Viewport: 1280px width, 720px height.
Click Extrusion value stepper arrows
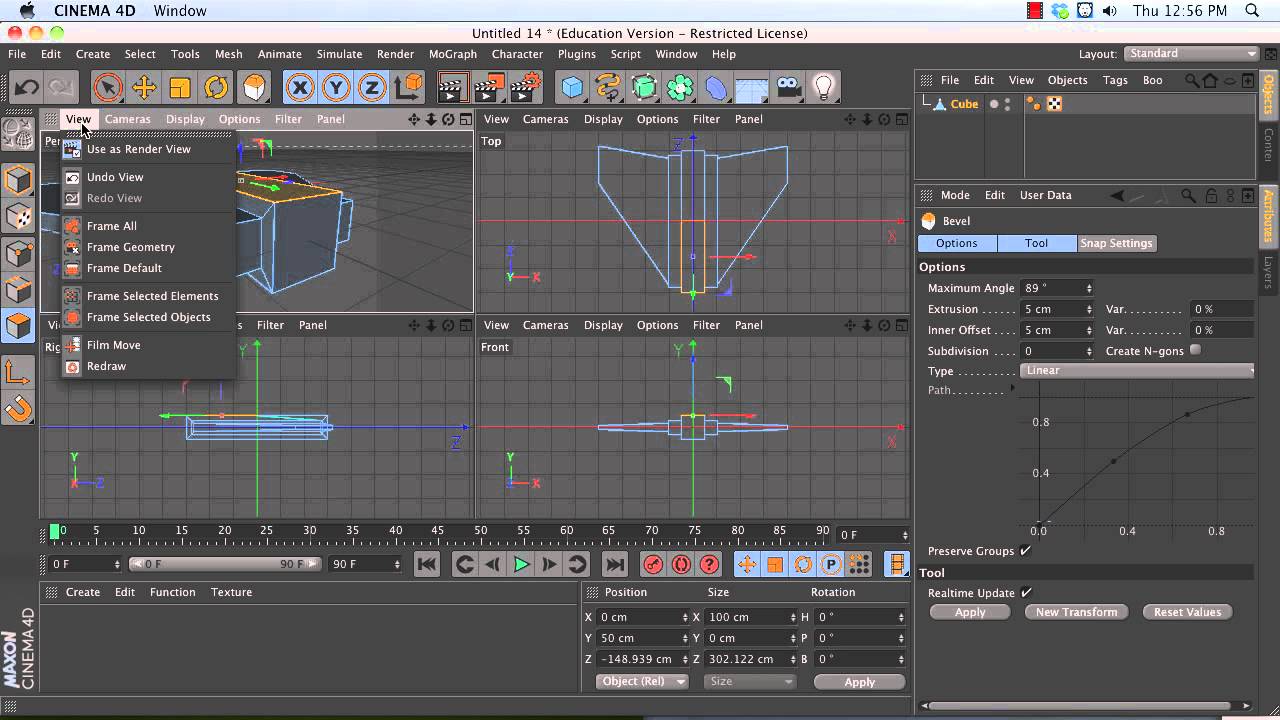(1089, 309)
